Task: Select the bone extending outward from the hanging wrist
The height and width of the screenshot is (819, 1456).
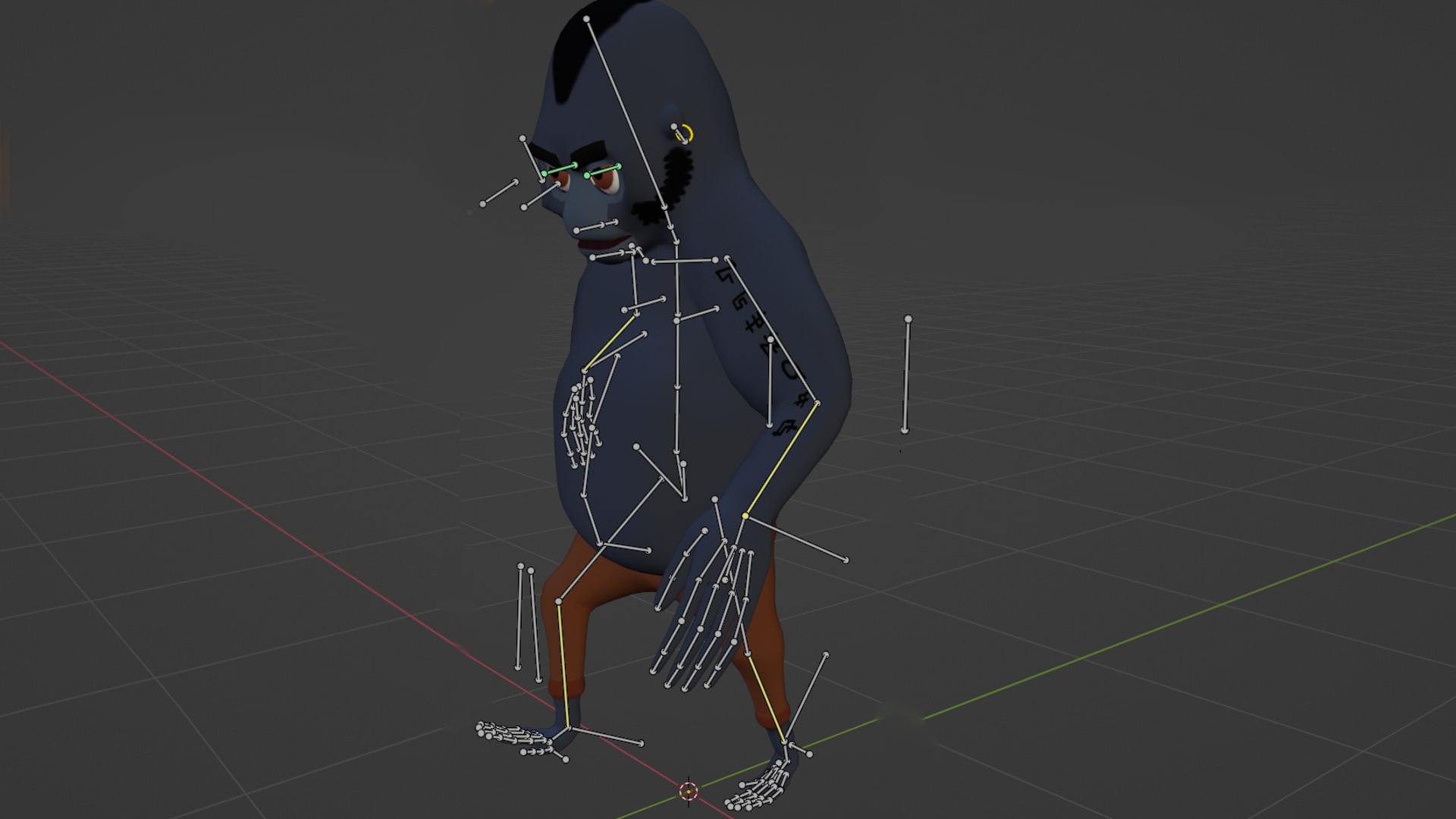Action: pyautogui.click(x=795, y=538)
